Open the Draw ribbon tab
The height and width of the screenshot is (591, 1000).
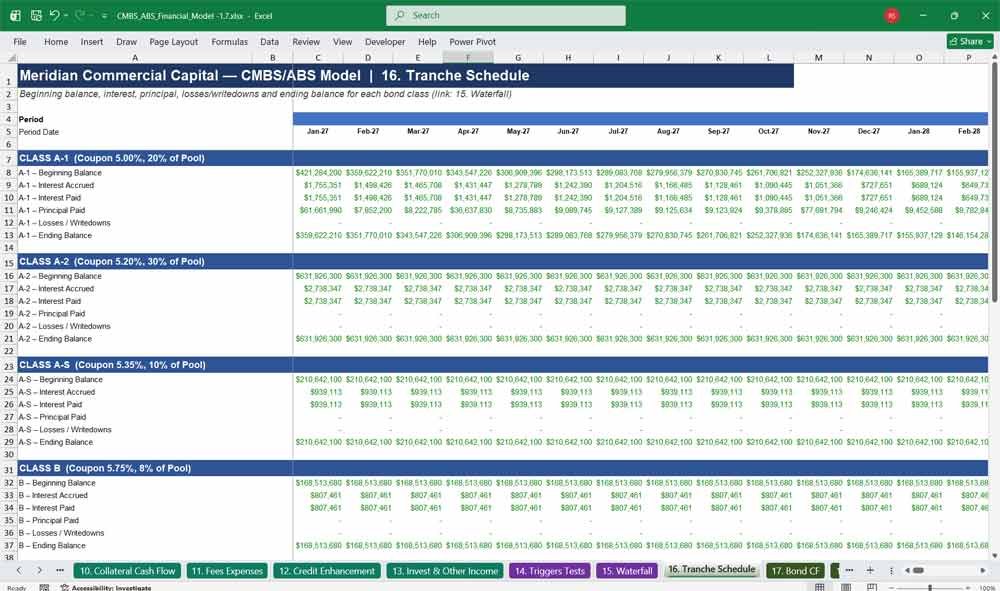[x=126, y=41]
